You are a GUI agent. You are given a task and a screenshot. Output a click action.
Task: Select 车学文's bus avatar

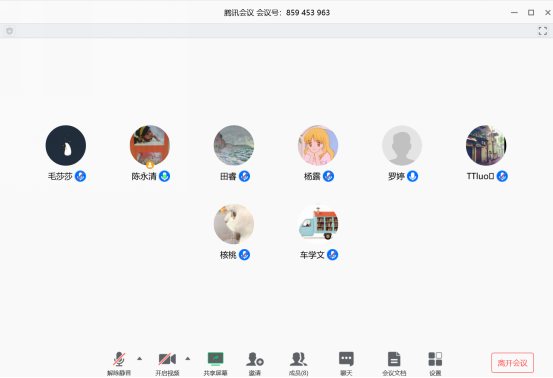pyautogui.click(x=318, y=224)
